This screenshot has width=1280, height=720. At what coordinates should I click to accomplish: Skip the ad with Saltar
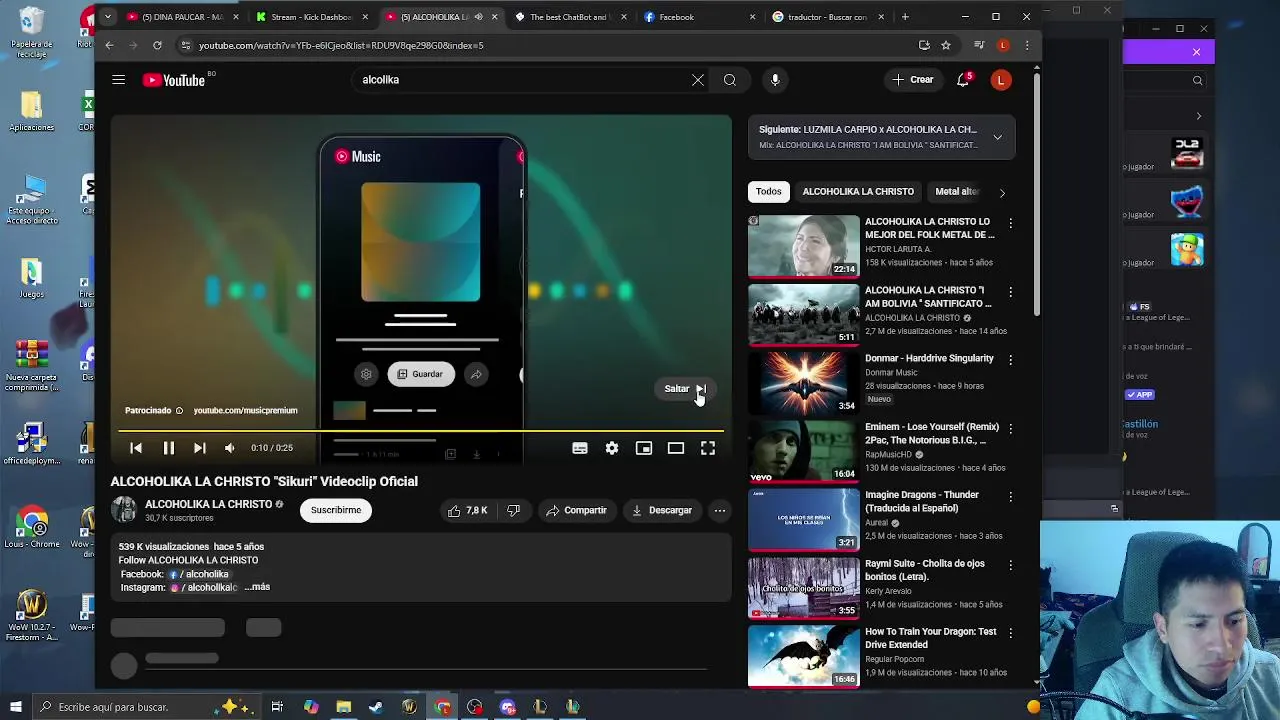(685, 389)
